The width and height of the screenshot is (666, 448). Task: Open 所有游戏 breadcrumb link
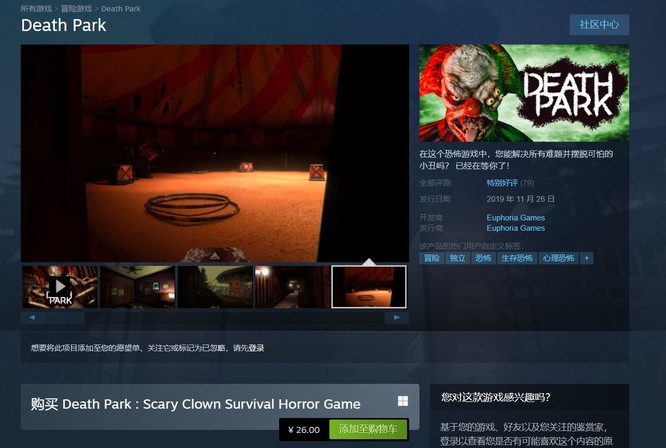(x=37, y=9)
